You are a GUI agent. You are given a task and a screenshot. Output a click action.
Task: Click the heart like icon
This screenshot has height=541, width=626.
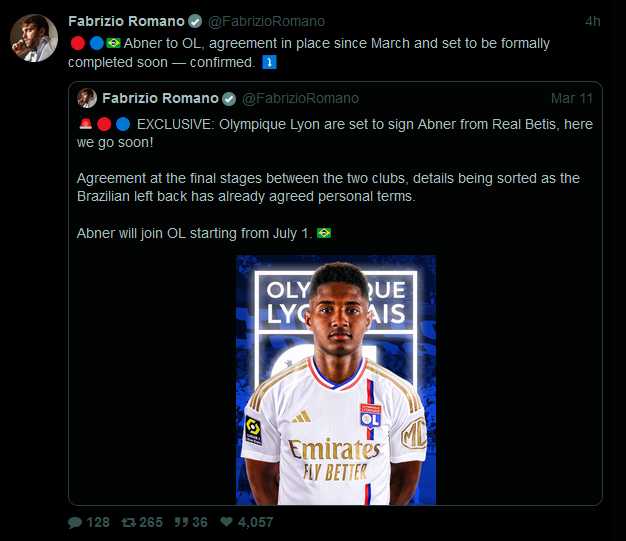pos(226,521)
